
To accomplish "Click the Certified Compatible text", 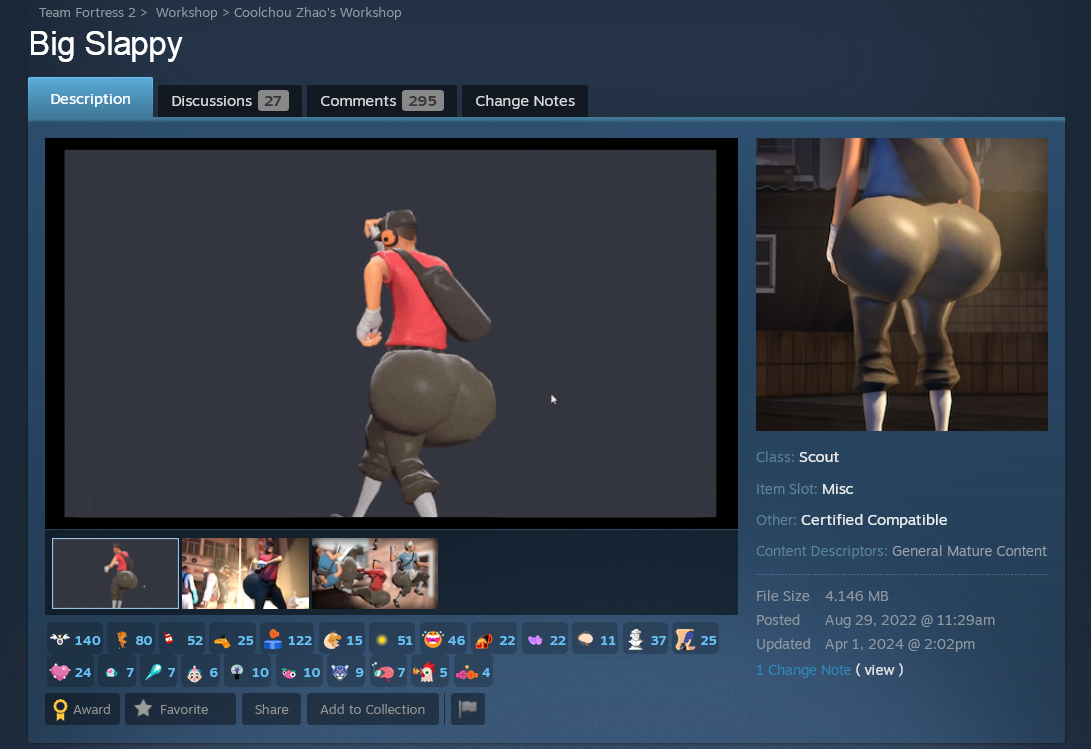I will click(x=874, y=520).
